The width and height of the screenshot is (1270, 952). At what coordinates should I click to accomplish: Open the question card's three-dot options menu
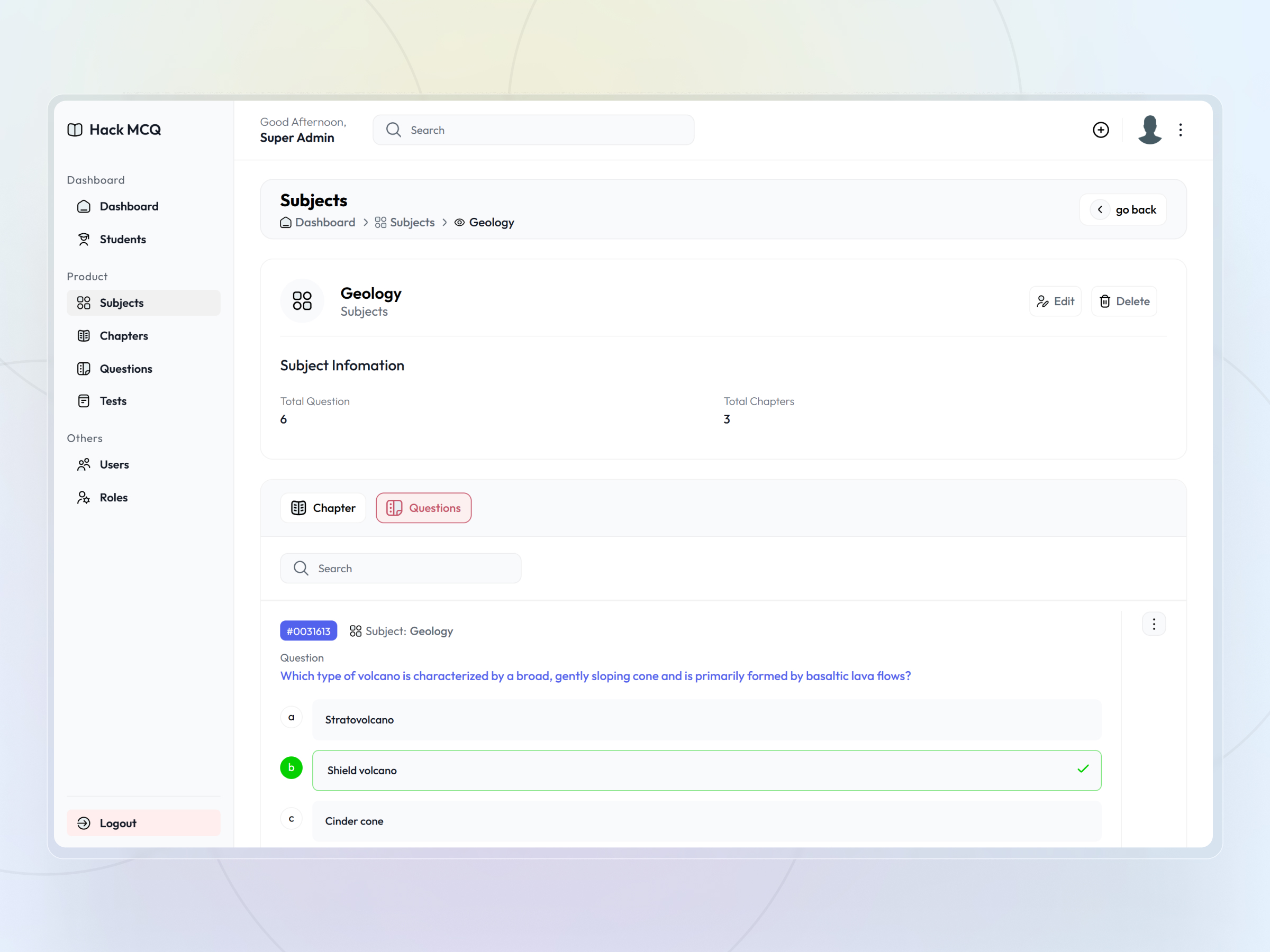[1154, 624]
